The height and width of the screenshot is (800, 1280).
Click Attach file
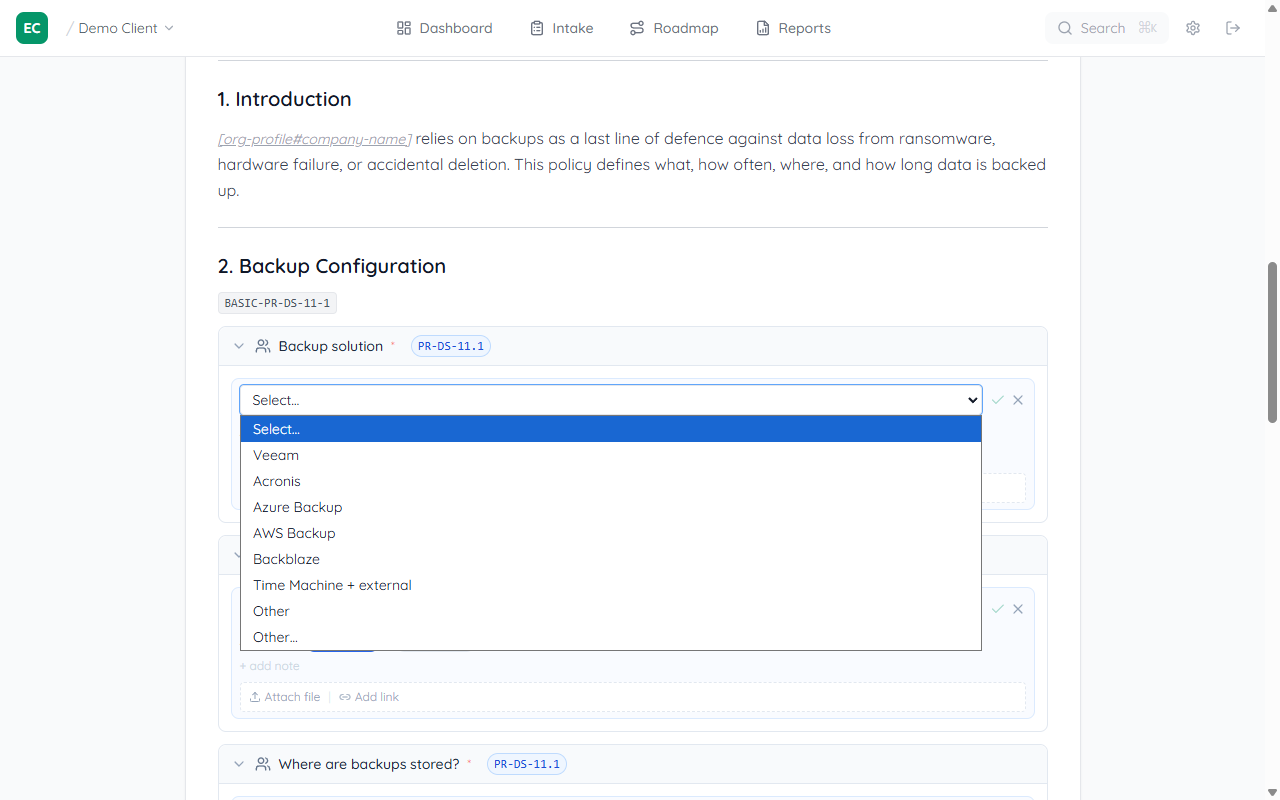point(285,696)
